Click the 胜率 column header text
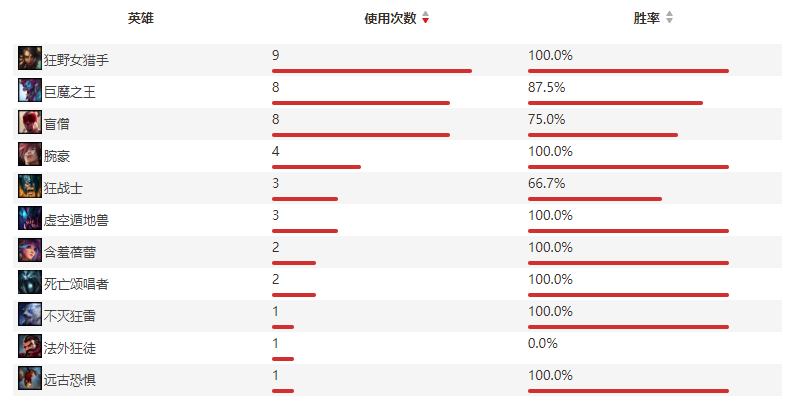Screen dimensions: 793x413 (x=646, y=18)
